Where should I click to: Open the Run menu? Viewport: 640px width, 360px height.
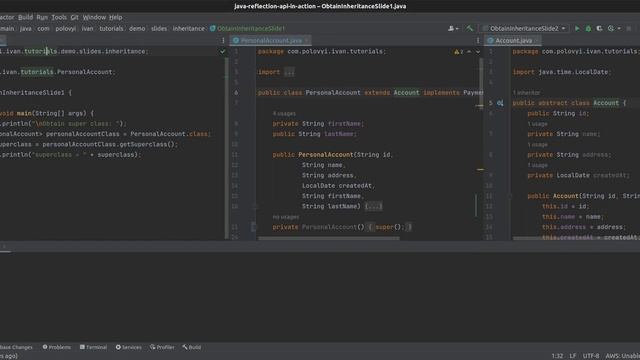pyautogui.click(x=42, y=17)
